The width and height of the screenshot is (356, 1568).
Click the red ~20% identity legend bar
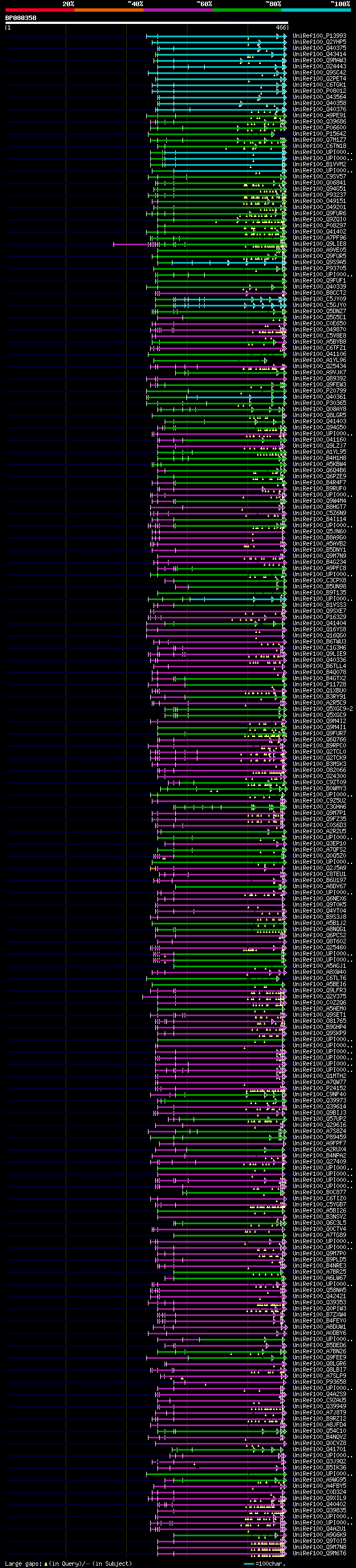tap(39, 10)
